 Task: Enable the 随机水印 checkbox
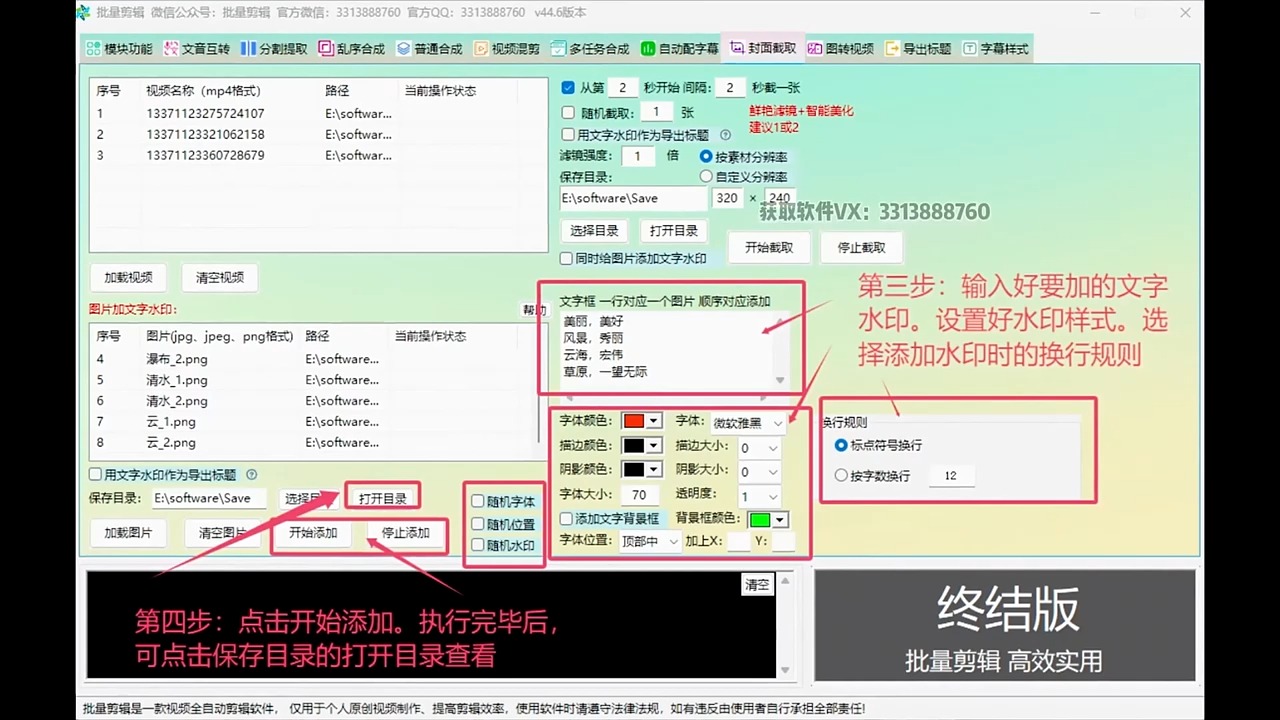tap(478, 546)
